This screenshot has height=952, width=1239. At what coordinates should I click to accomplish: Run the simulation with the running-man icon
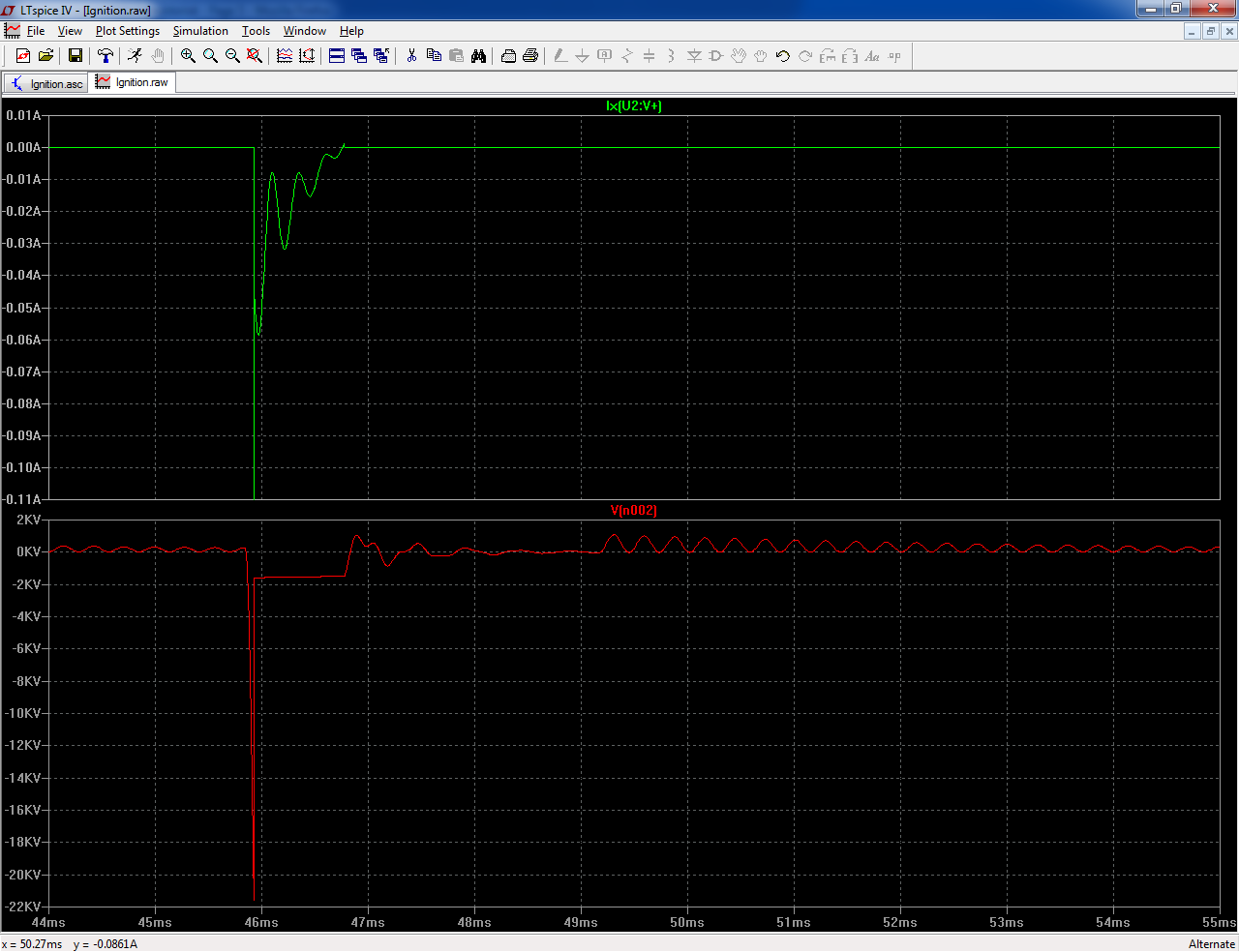pos(135,56)
